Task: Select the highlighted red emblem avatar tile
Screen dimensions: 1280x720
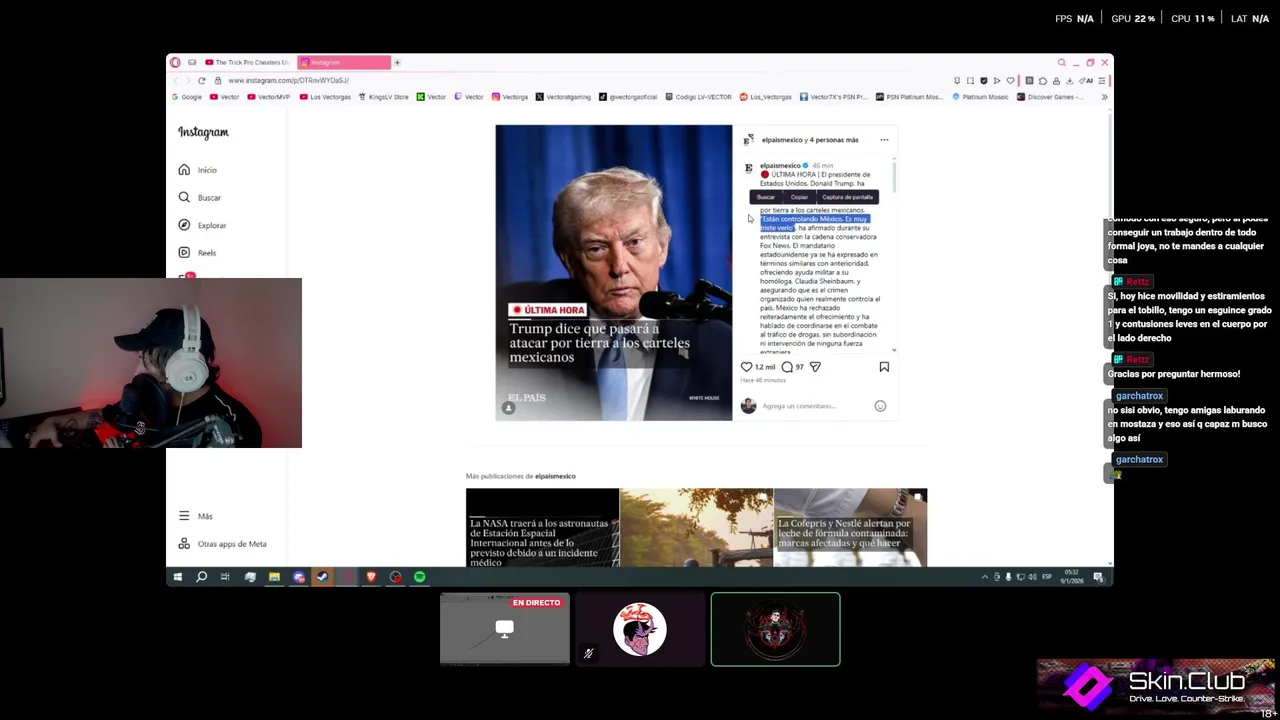Action: pos(775,629)
